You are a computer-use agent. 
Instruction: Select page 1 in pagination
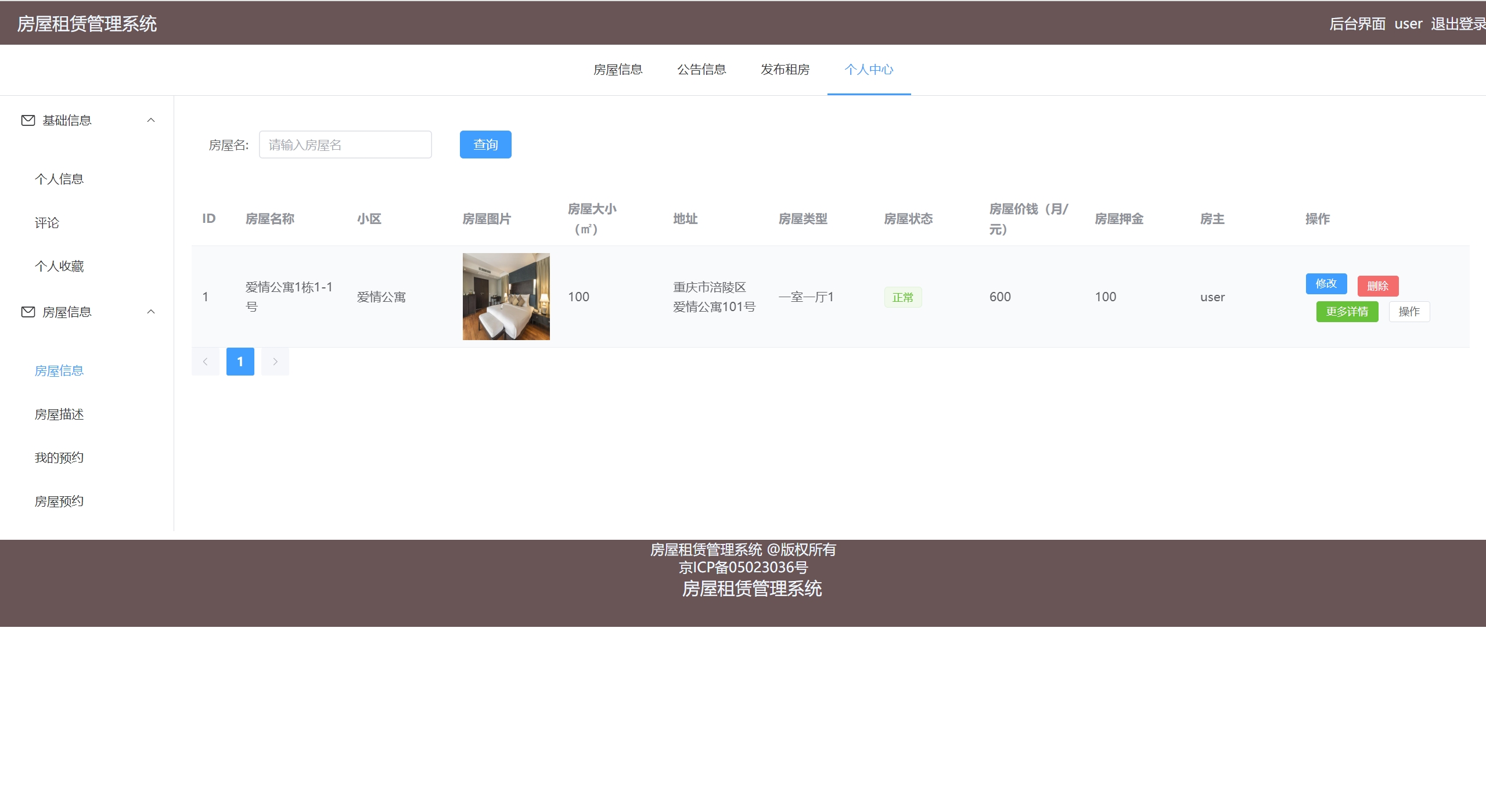coord(240,362)
